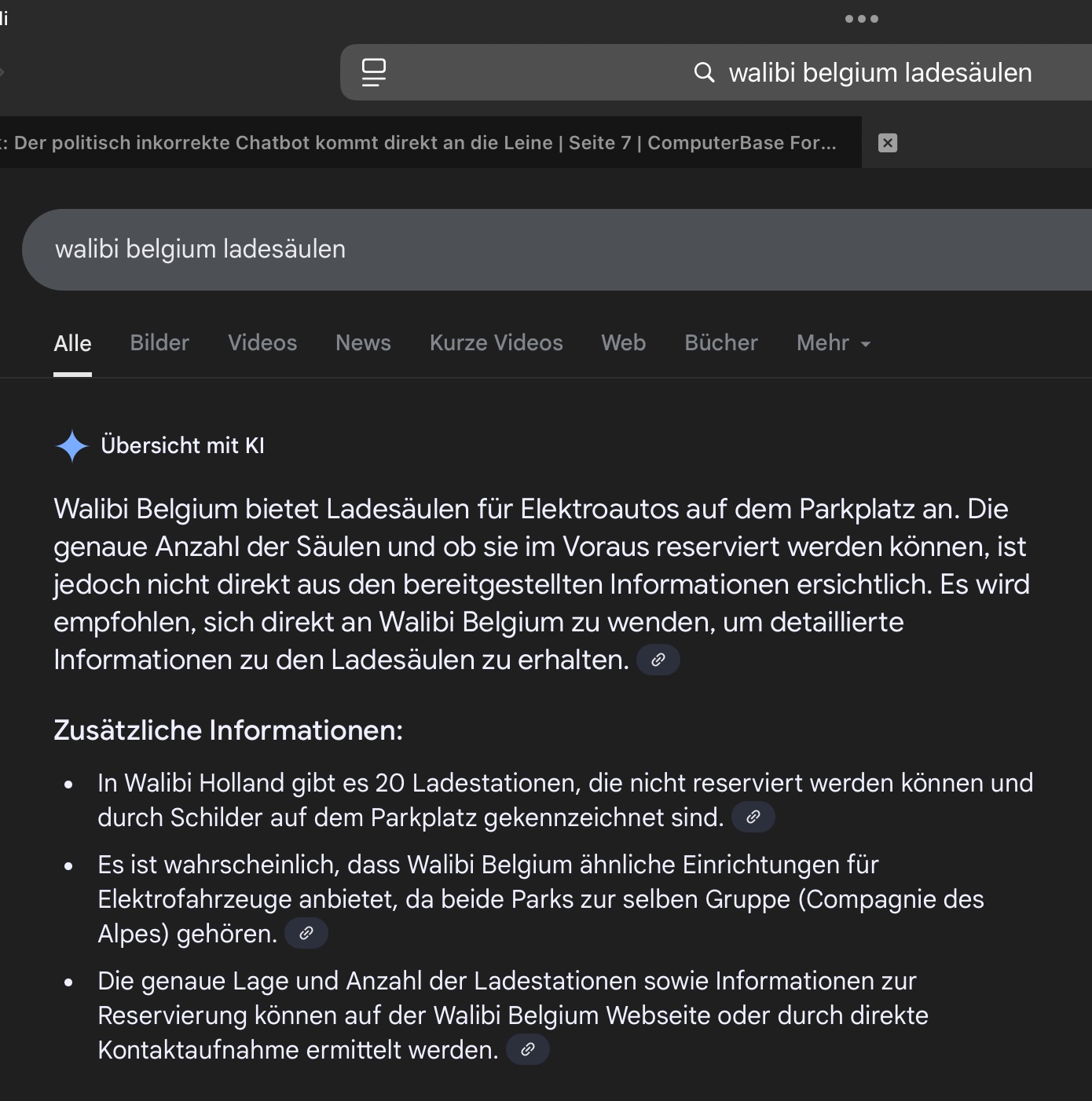Open the Kurze Videos tab
Viewport: 1092px width, 1101px height.
(496, 343)
